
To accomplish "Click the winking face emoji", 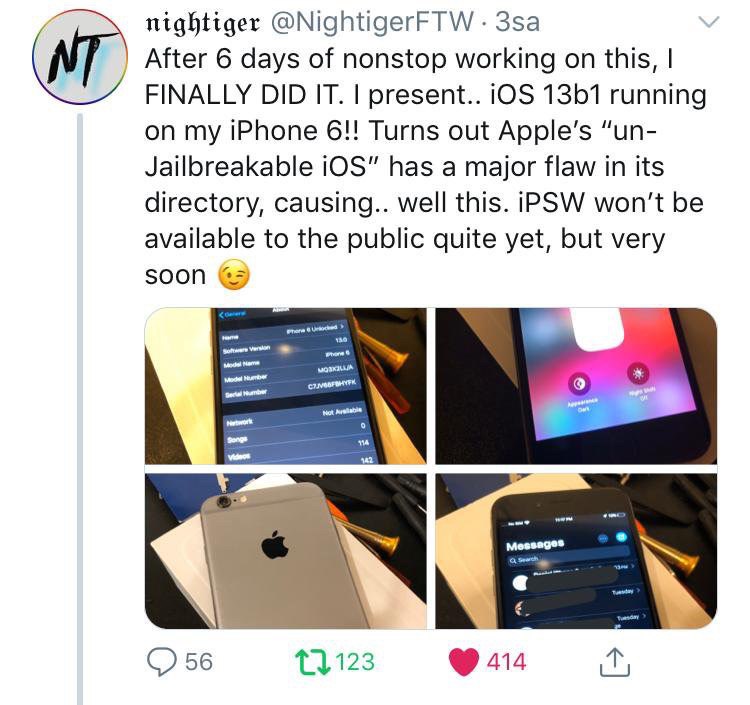I will click(x=234, y=275).
